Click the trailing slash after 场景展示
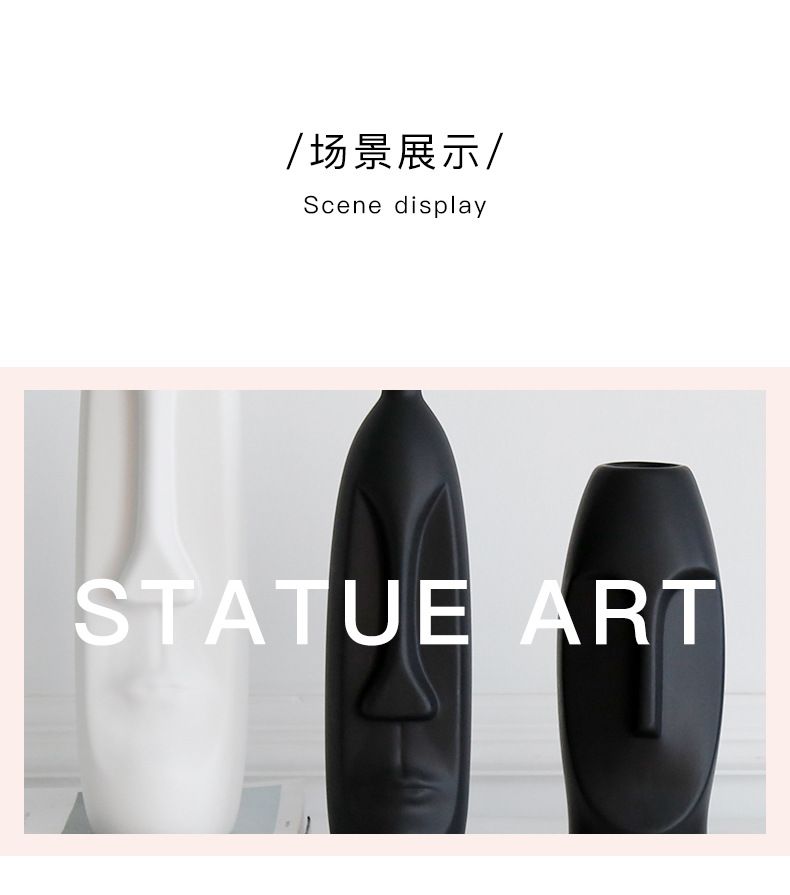The height and width of the screenshot is (895, 790). pyautogui.click(x=494, y=152)
